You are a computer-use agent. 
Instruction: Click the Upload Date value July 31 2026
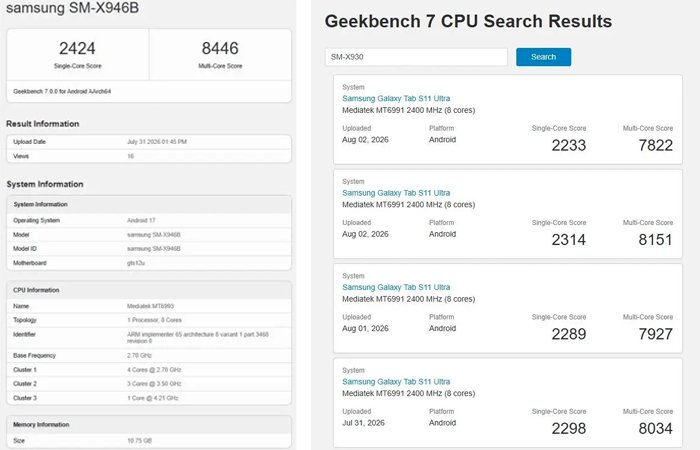pyautogui.click(x=157, y=142)
